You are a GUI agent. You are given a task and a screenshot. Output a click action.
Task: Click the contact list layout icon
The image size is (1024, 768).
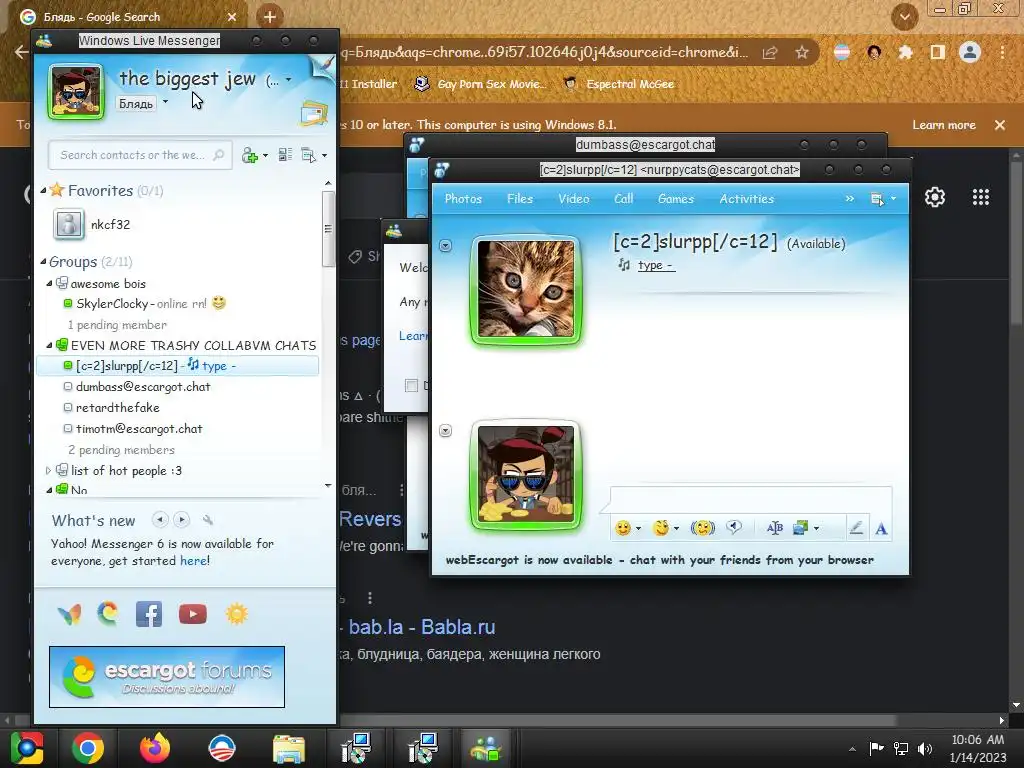click(x=285, y=155)
